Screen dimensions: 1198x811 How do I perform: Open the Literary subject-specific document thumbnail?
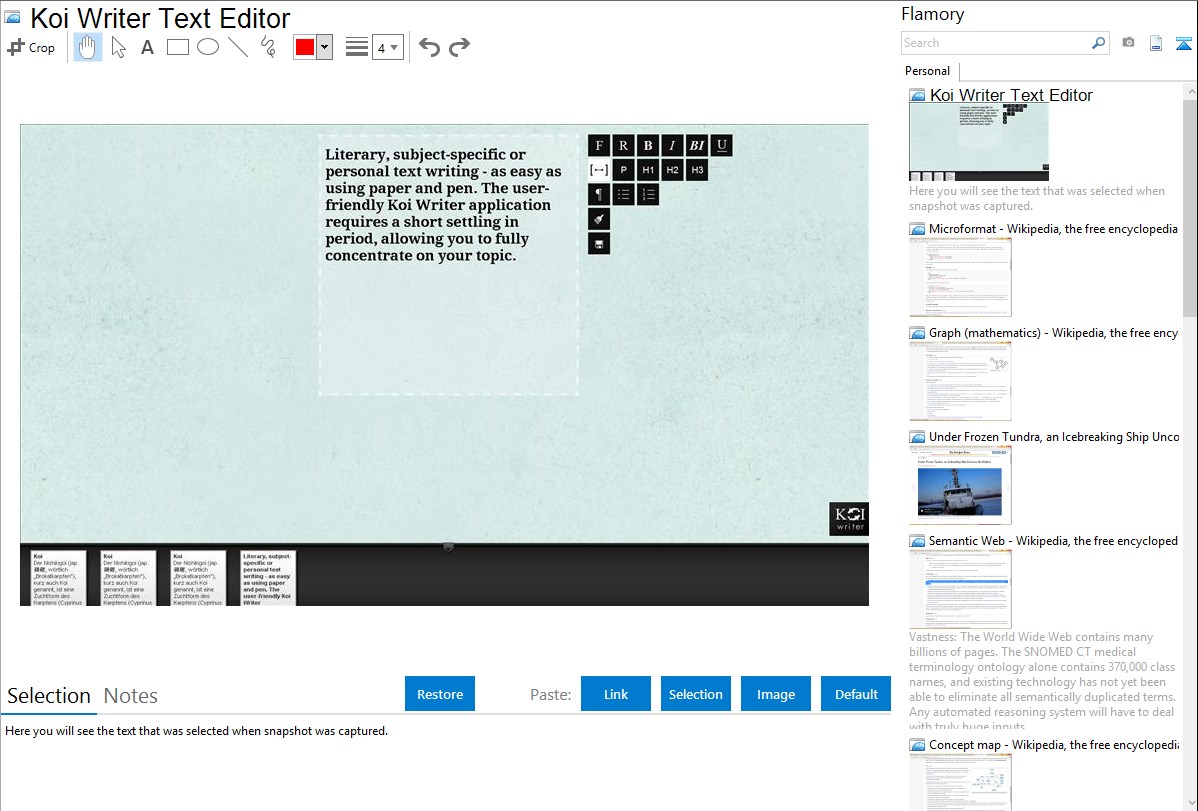[x=267, y=578]
